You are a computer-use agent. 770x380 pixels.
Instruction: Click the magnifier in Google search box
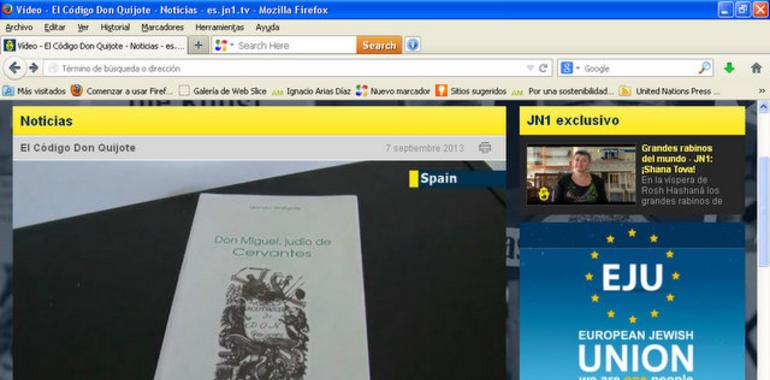(704, 68)
